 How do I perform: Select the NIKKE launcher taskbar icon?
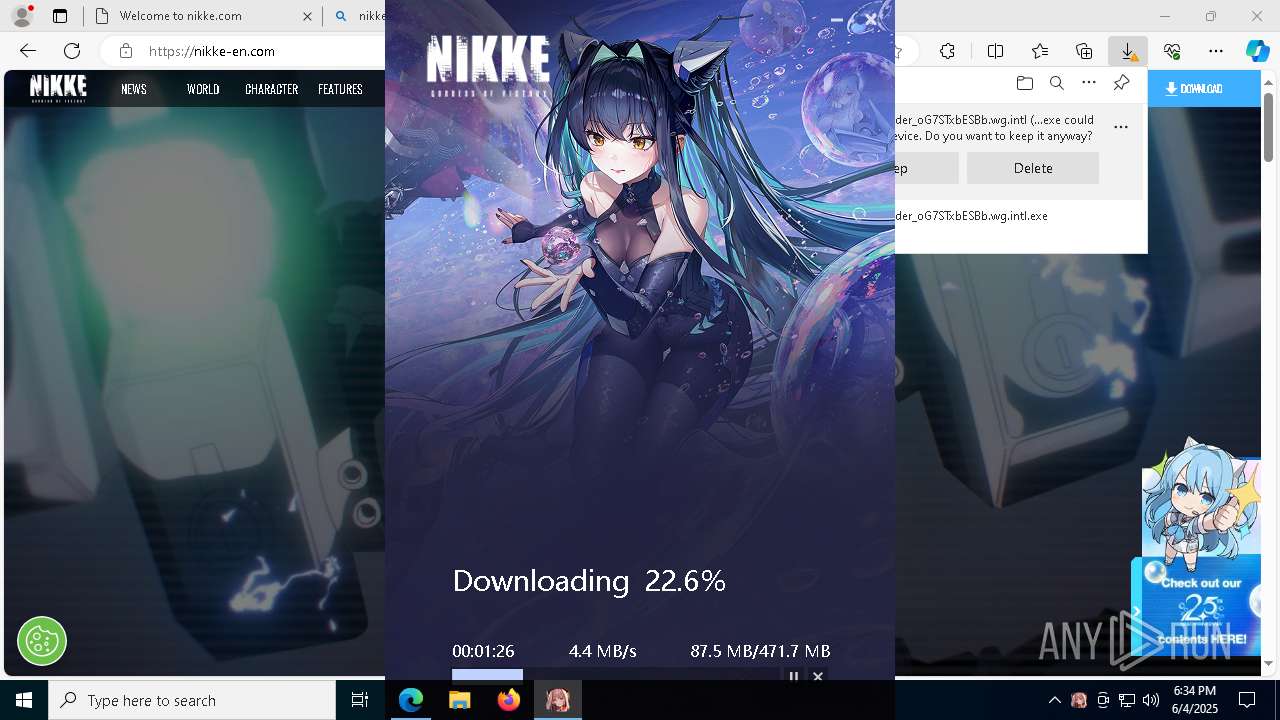click(x=558, y=700)
